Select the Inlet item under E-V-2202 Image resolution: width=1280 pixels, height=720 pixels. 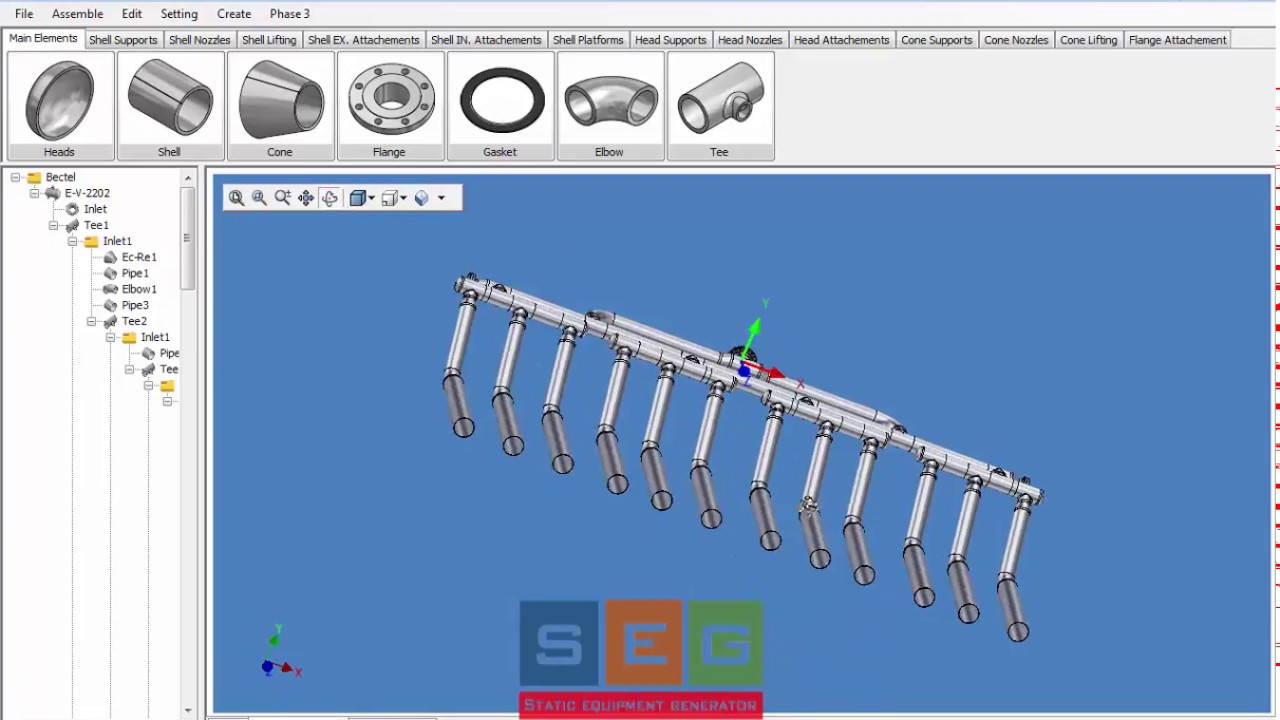[95, 209]
